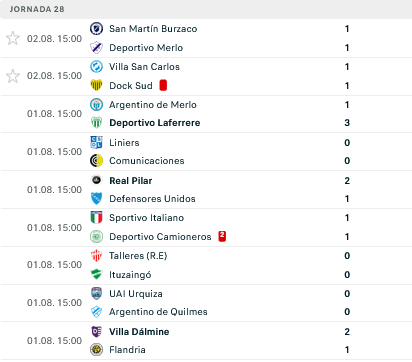Screen dimensions: 412x362
Task: Click Dock Sud red card indicator
Action: tap(163, 85)
